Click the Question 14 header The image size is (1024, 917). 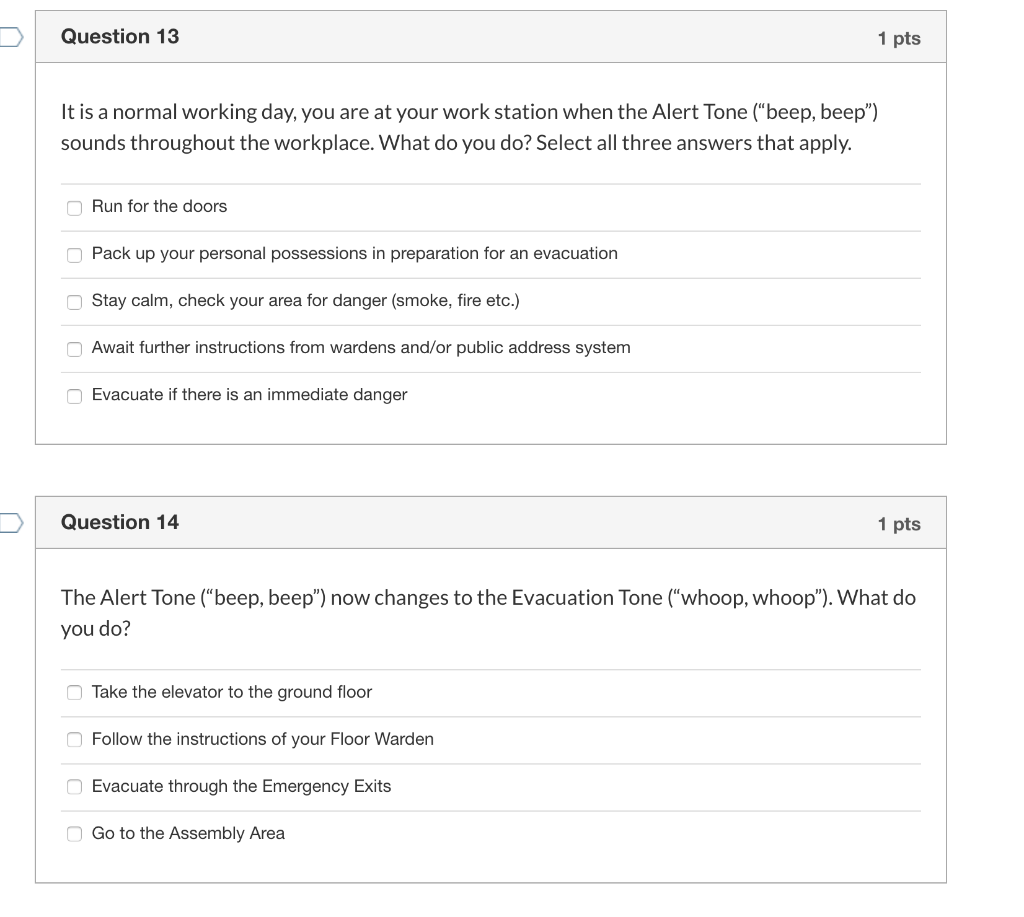(120, 522)
